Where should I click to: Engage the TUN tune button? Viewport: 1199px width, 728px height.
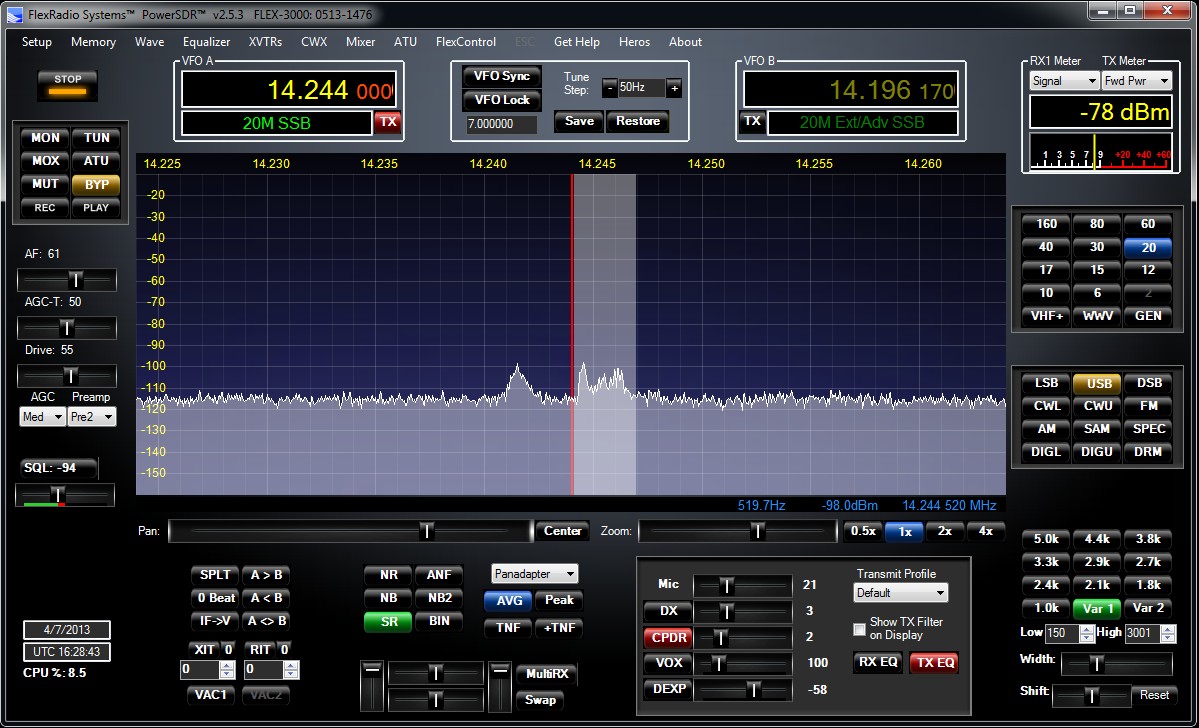point(96,137)
